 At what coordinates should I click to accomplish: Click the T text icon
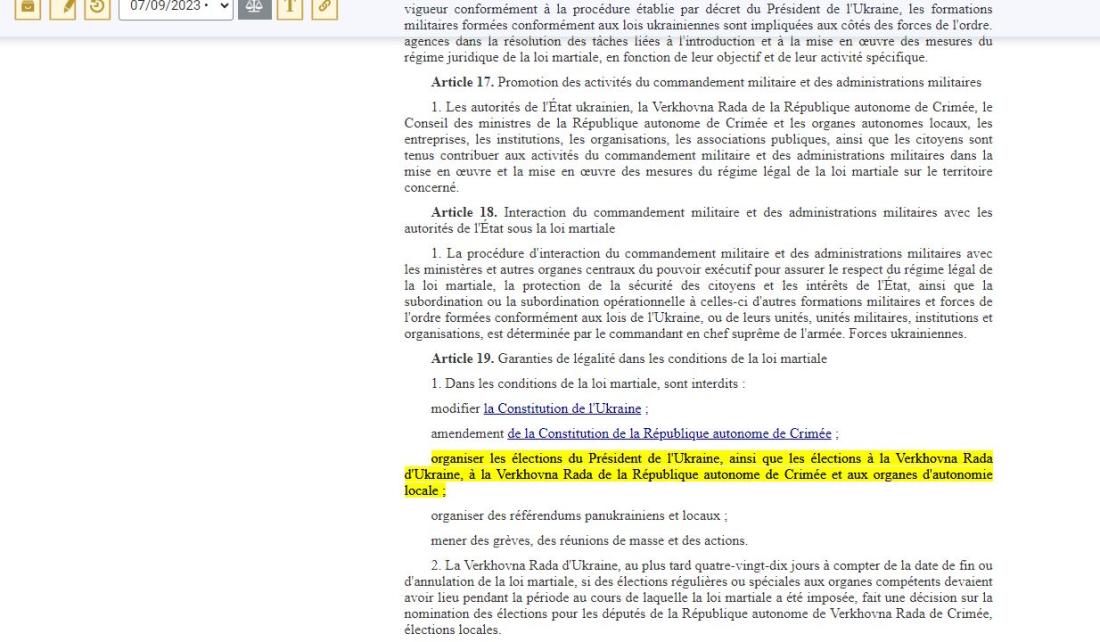(x=290, y=8)
